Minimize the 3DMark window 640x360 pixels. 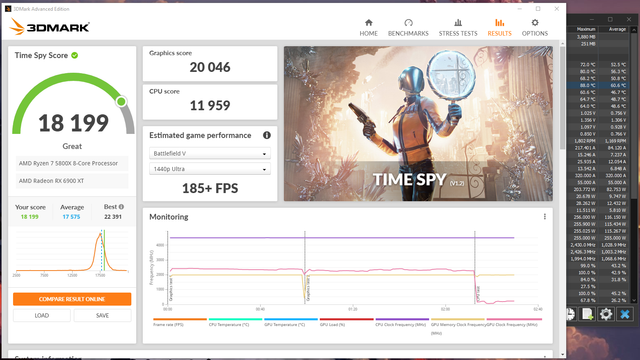(x=520, y=9)
